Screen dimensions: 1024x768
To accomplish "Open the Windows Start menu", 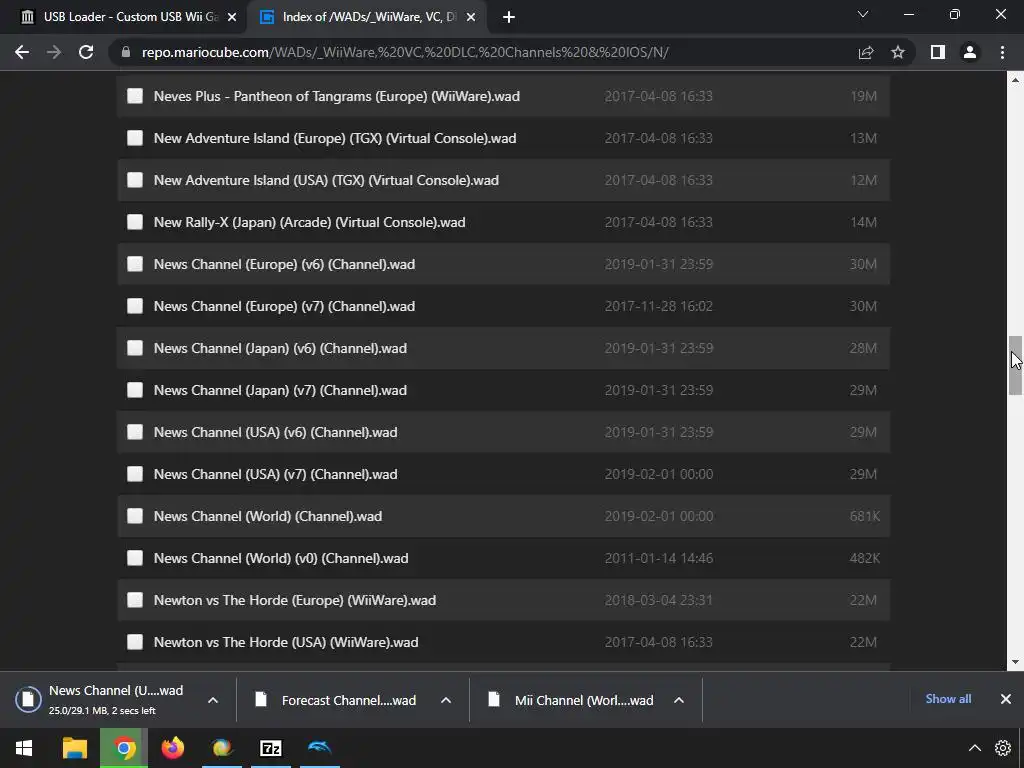I will (24, 748).
